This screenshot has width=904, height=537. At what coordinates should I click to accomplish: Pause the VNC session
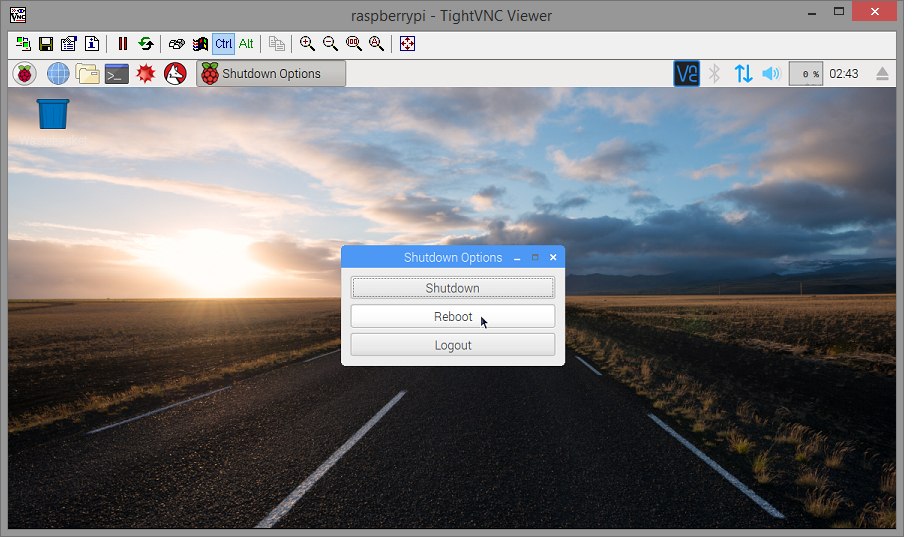(x=122, y=44)
